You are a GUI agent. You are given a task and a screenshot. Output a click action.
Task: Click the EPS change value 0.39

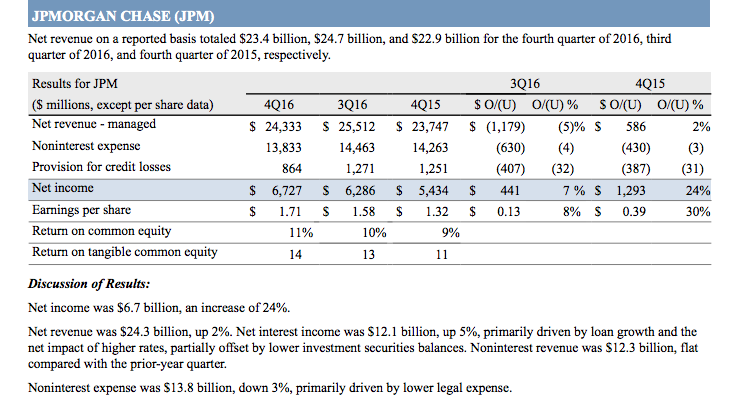(x=634, y=212)
